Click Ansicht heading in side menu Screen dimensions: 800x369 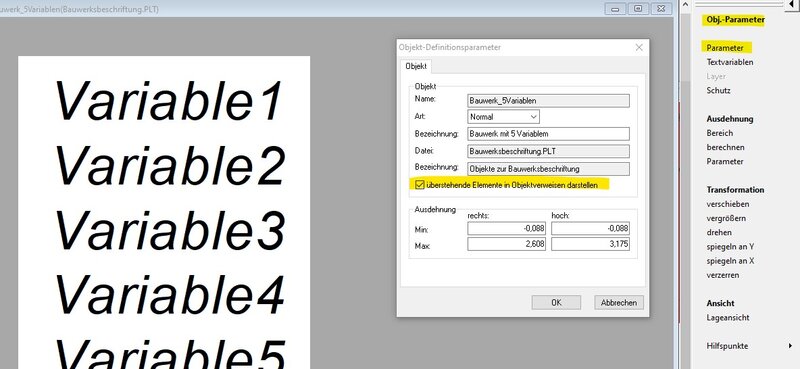[x=720, y=303]
